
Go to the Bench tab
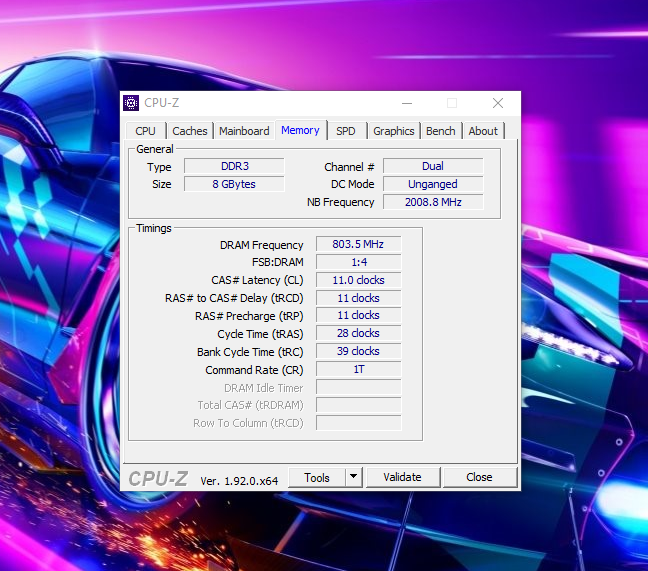[440, 131]
